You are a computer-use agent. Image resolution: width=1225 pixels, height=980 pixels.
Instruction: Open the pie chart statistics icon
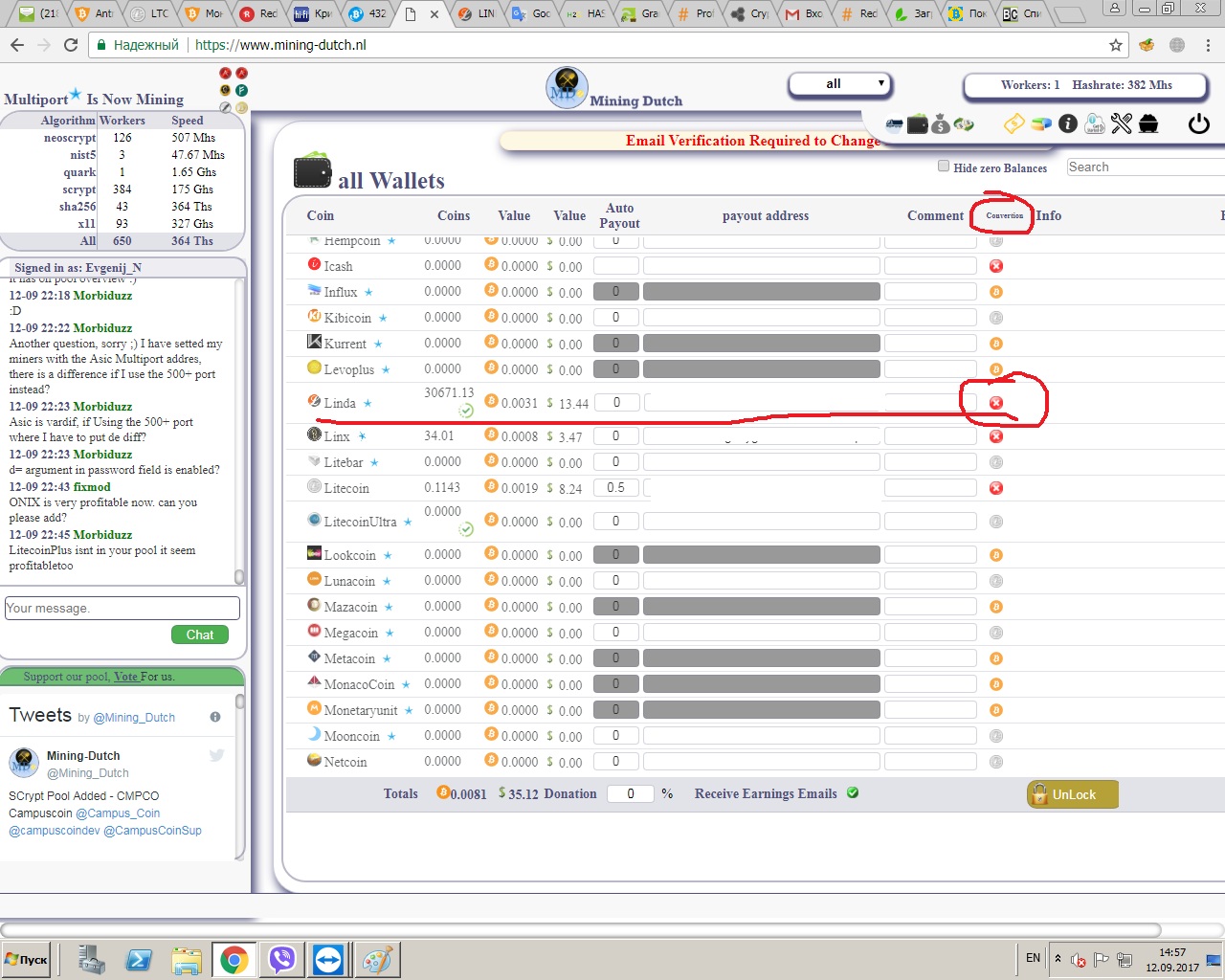[1041, 123]
